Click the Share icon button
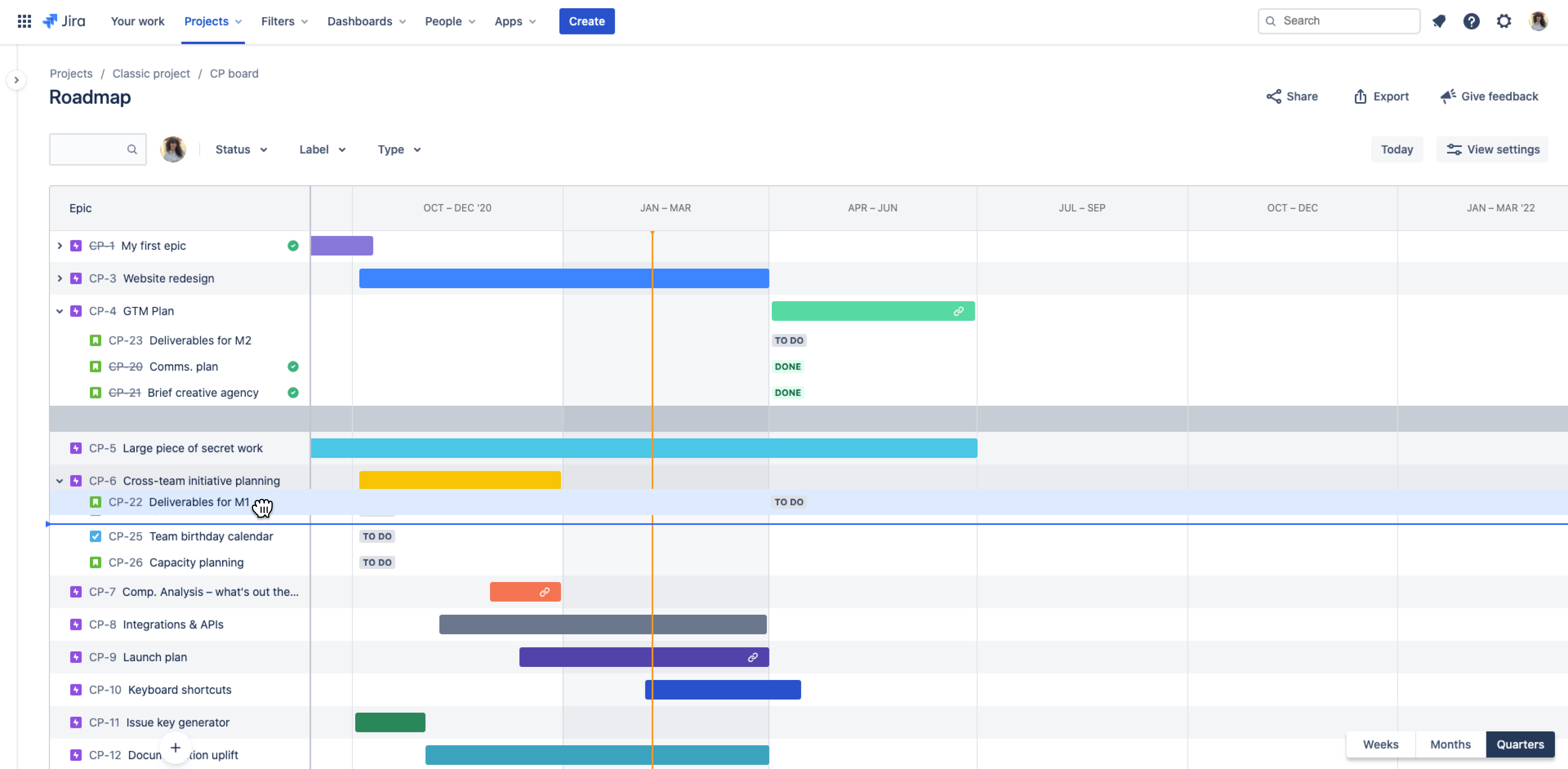This screenshot has width=1568, height=769. (1292, 96)
